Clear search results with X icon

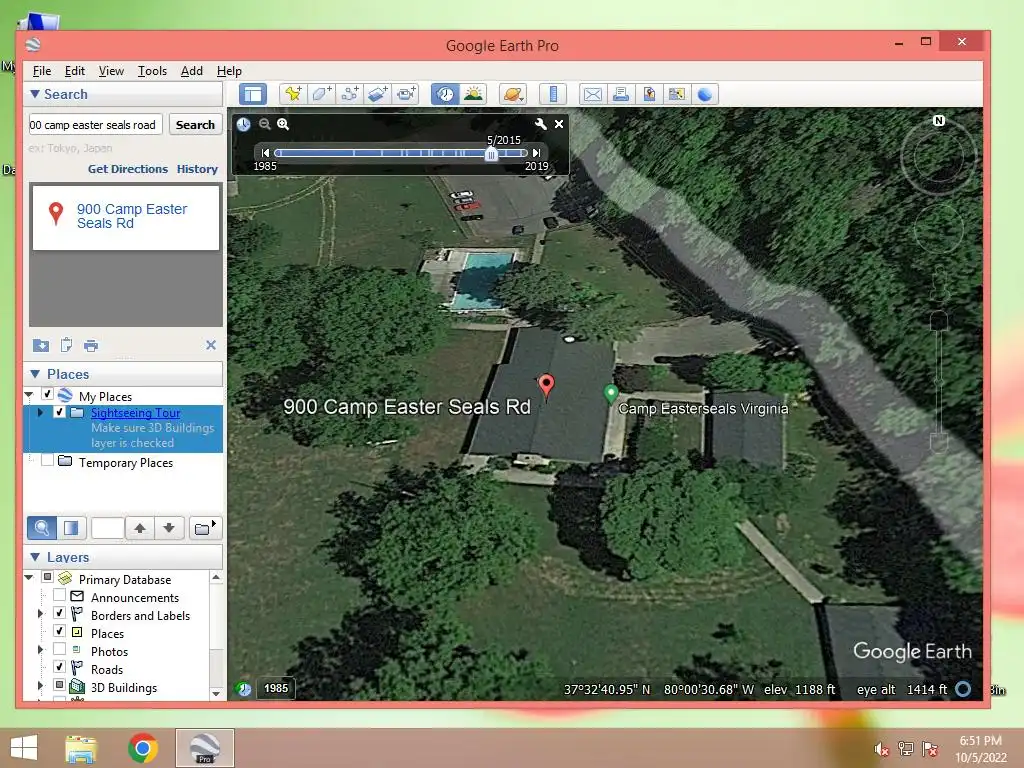(211, 345)
